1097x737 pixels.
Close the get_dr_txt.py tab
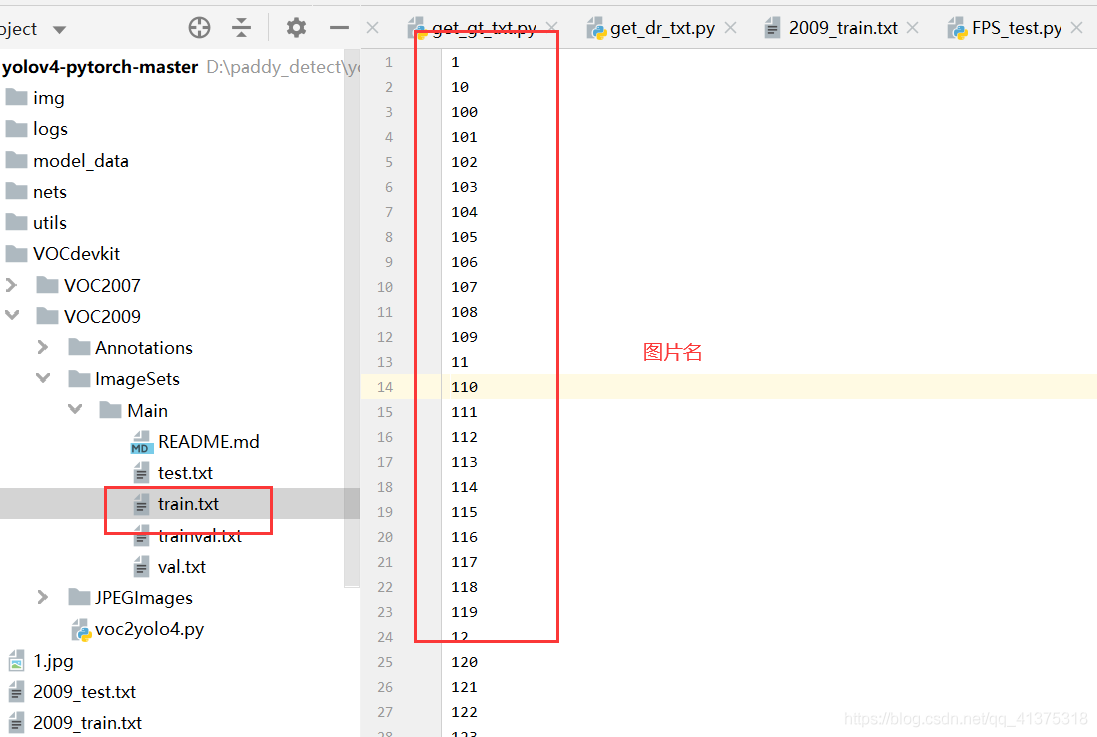(x=730, y=28)
